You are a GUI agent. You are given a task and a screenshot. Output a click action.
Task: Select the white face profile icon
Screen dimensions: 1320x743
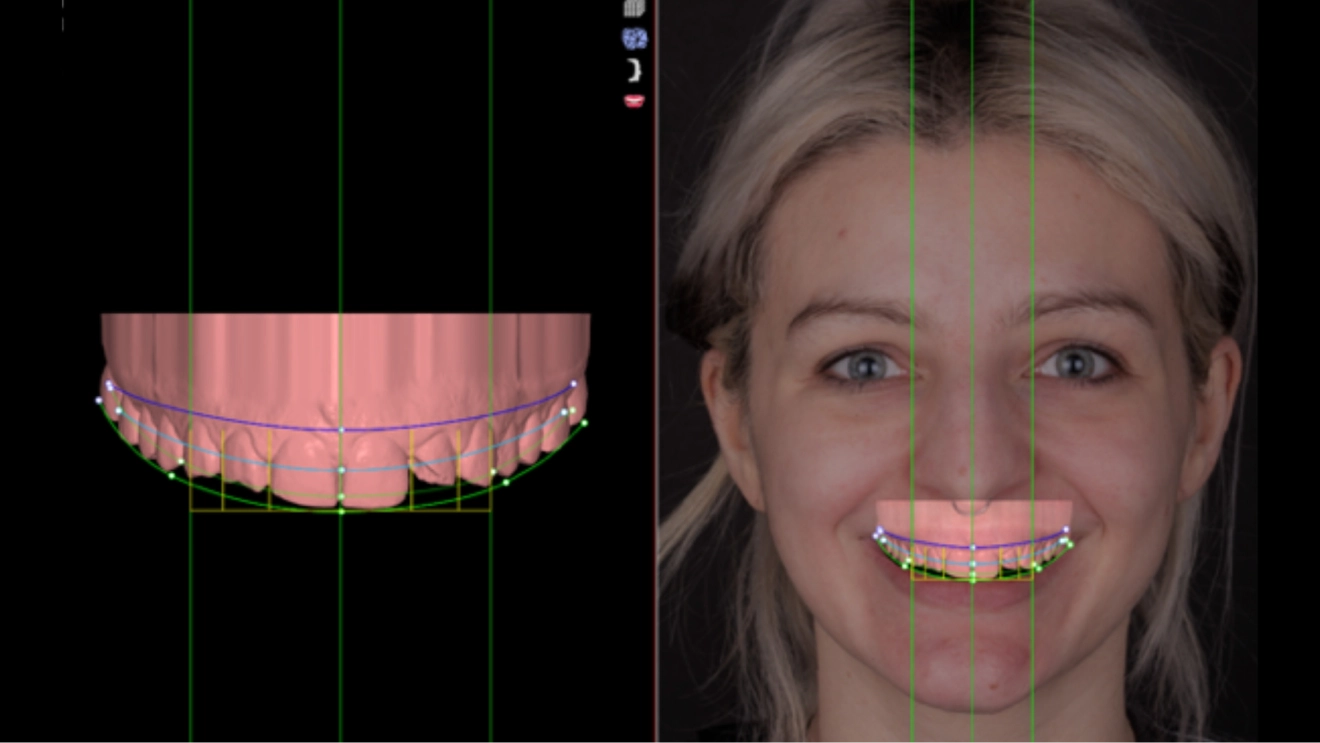click(634, 70)
